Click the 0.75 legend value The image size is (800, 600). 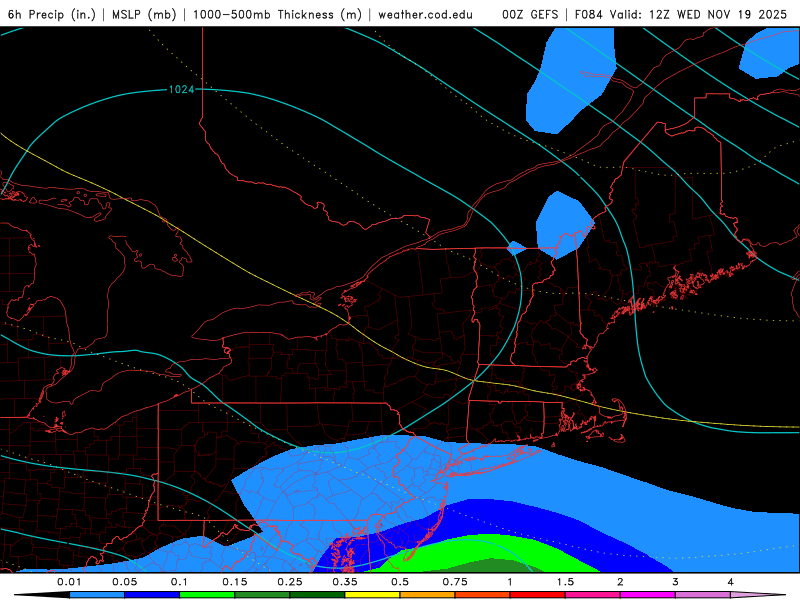click(x=455, y=582)
